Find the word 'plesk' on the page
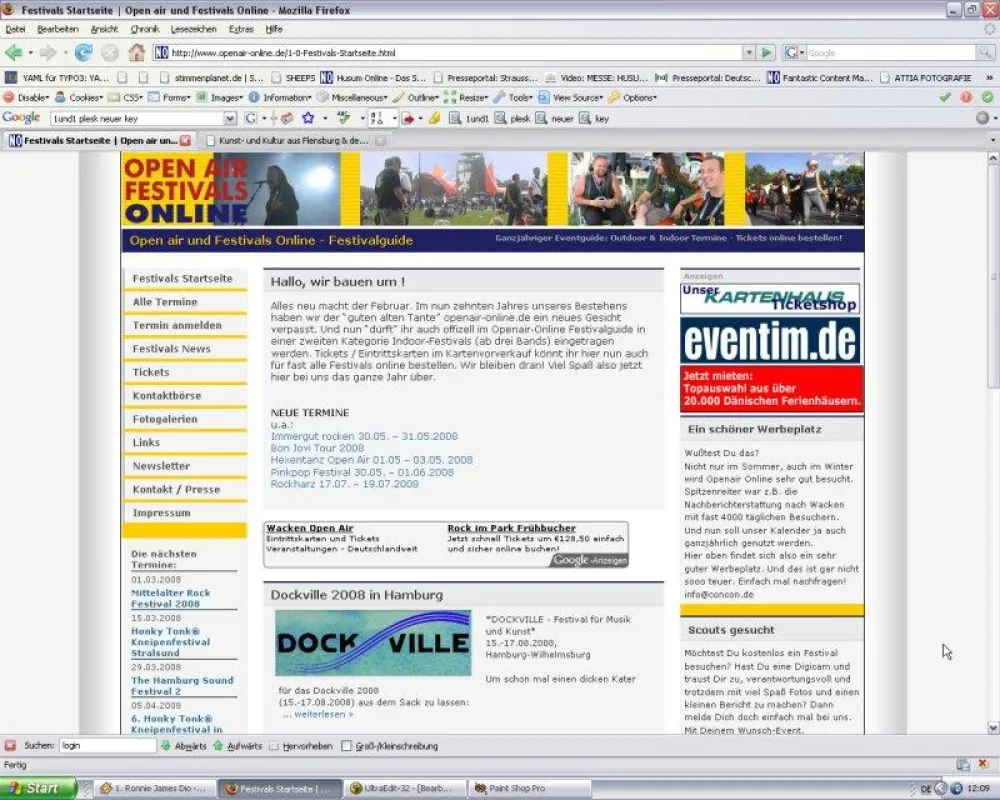The width and height of the screenshot is (1000, 800). [513, 118]
